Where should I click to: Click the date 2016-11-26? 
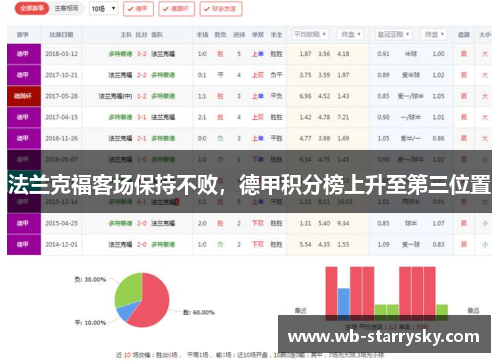point(61,138)
